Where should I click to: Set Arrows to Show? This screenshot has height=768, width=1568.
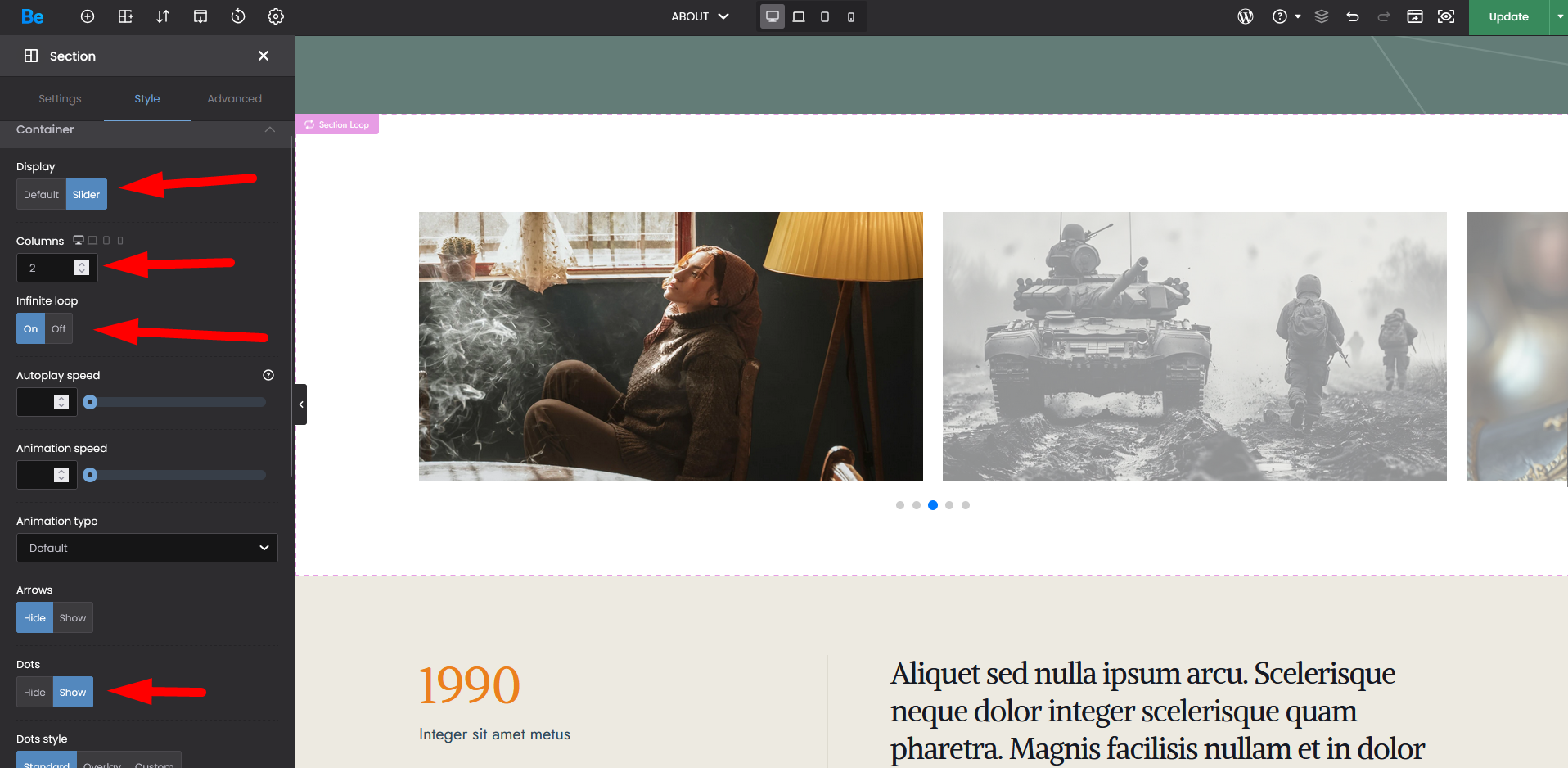[73, 617]
